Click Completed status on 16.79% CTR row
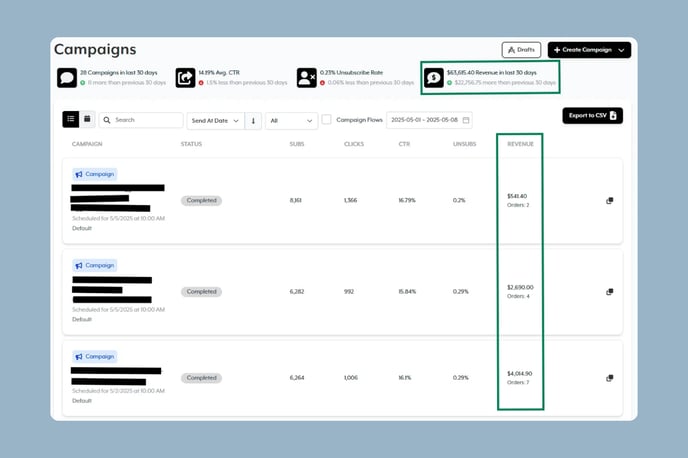The image size is (688, 458). pos(201,200)
